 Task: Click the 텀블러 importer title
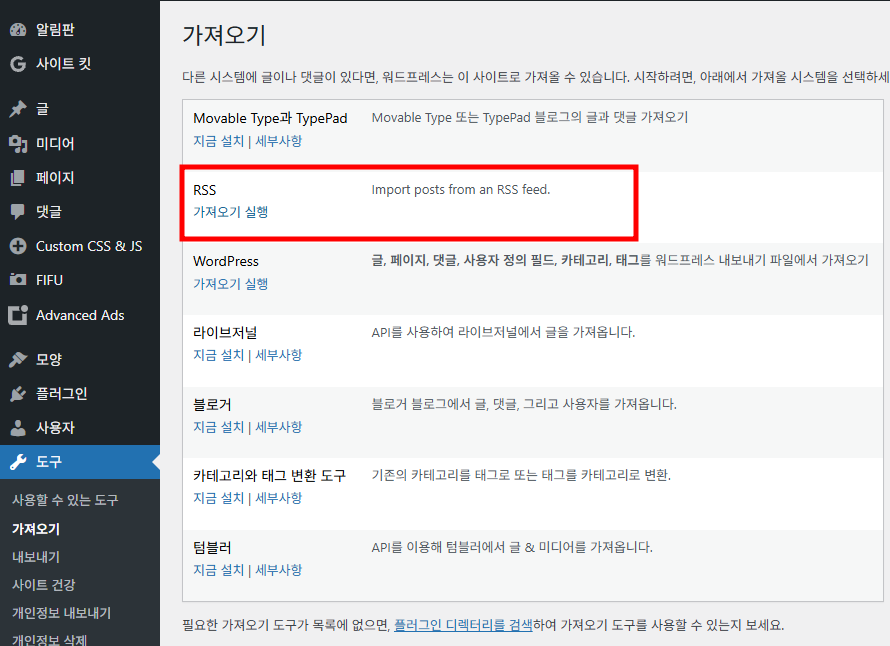pyautogui.click(x=212, y=548)
